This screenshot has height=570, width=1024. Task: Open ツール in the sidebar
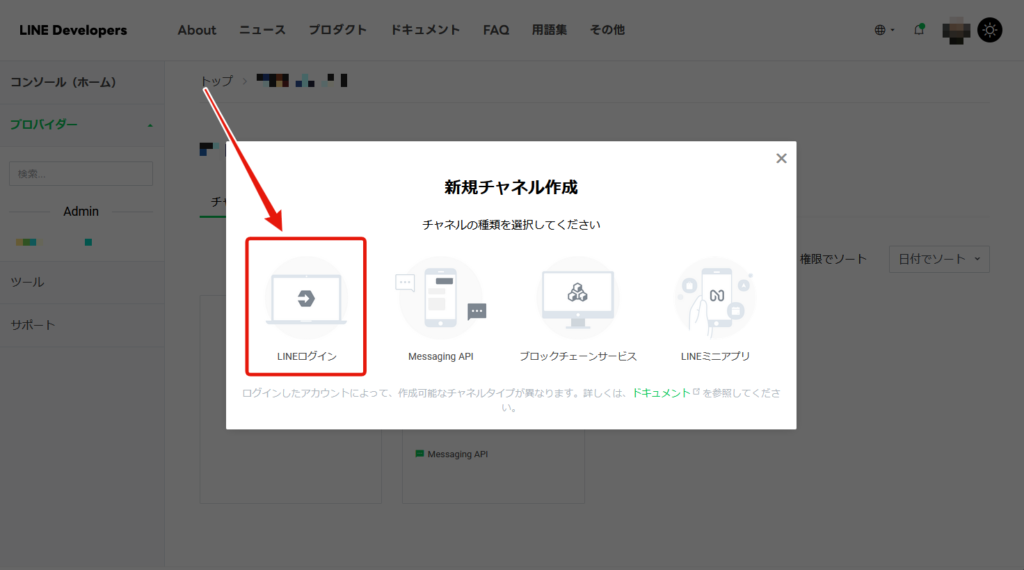[x=27, y=282]
